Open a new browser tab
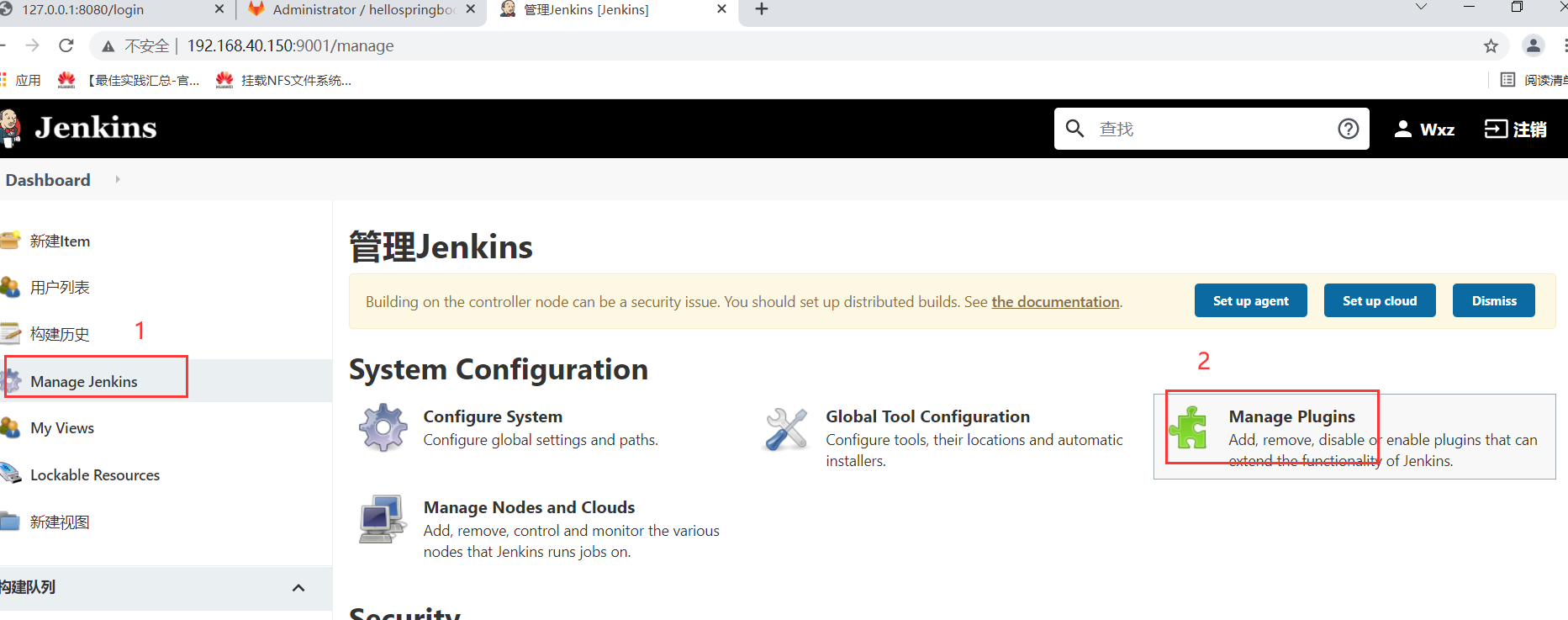The image size is (1568, 620). 762,9
